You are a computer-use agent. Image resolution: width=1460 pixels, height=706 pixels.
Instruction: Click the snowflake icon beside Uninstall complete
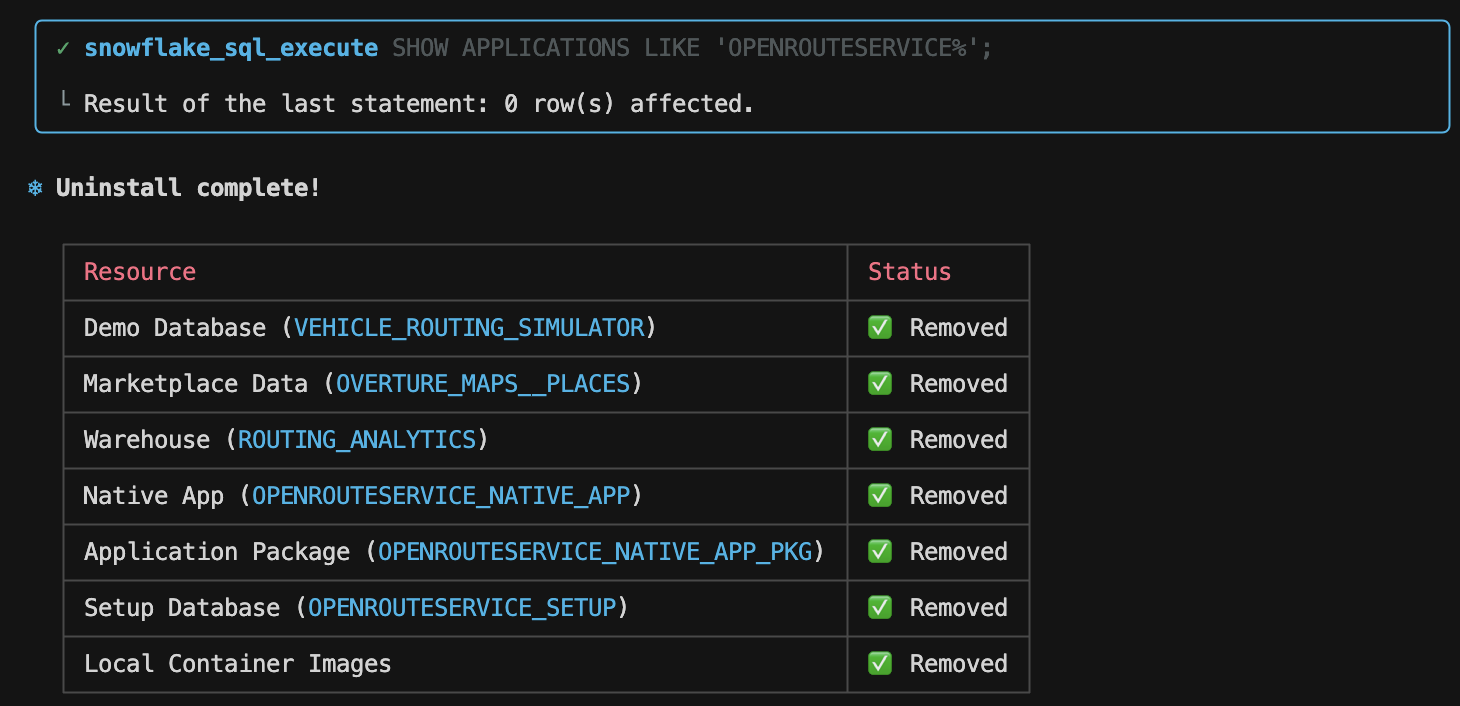click(x=35, y=188)
